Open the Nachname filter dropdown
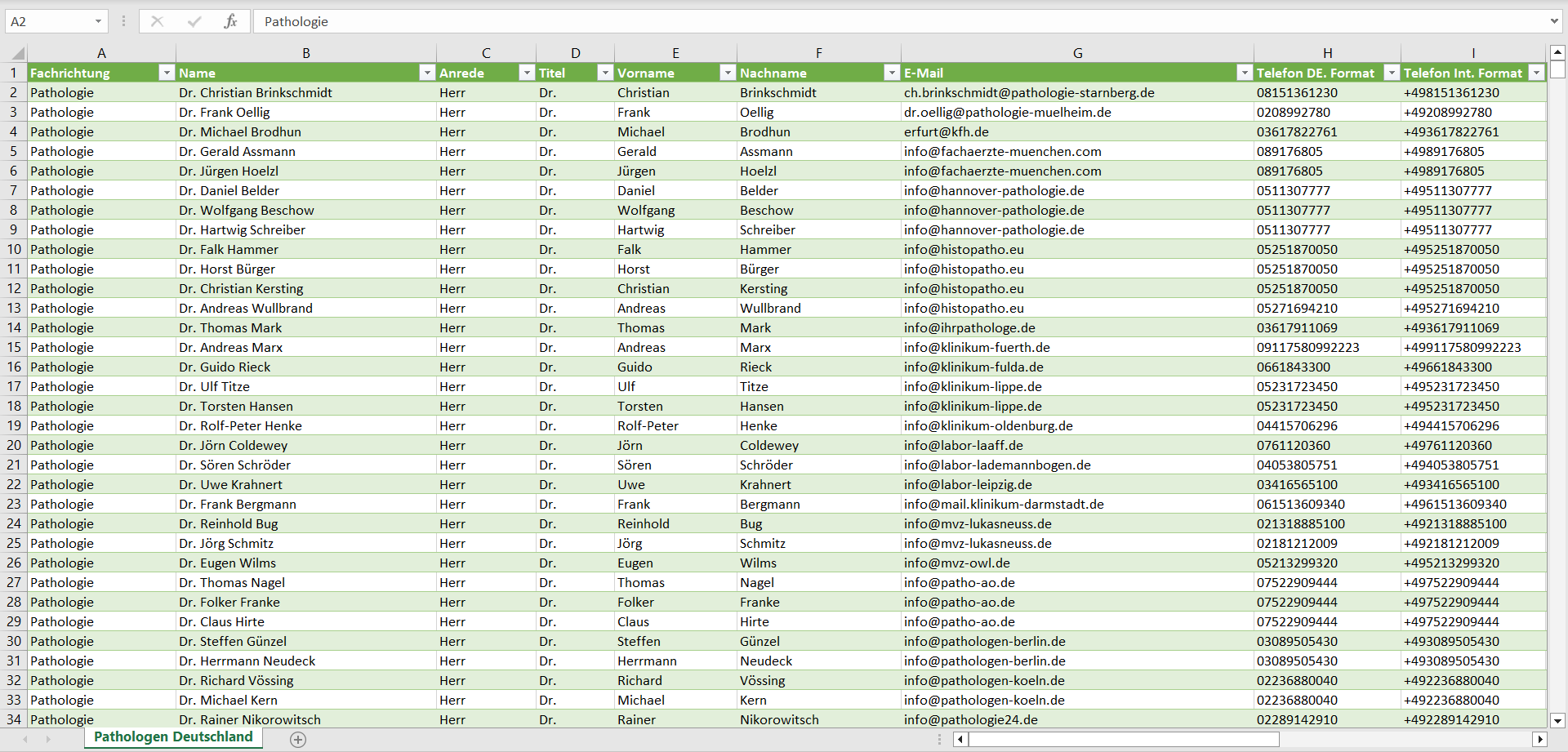This screenshot has height=752, width=1568. (x=892, y=73)
